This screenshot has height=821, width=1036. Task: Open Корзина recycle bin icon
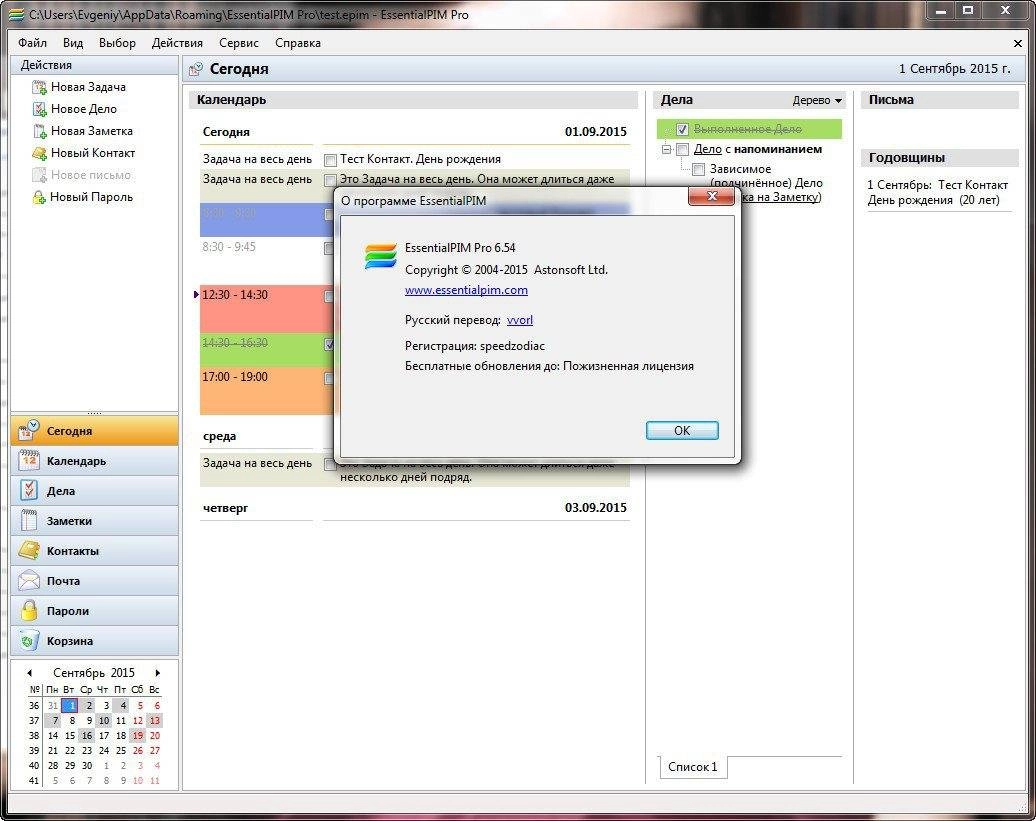29,640
